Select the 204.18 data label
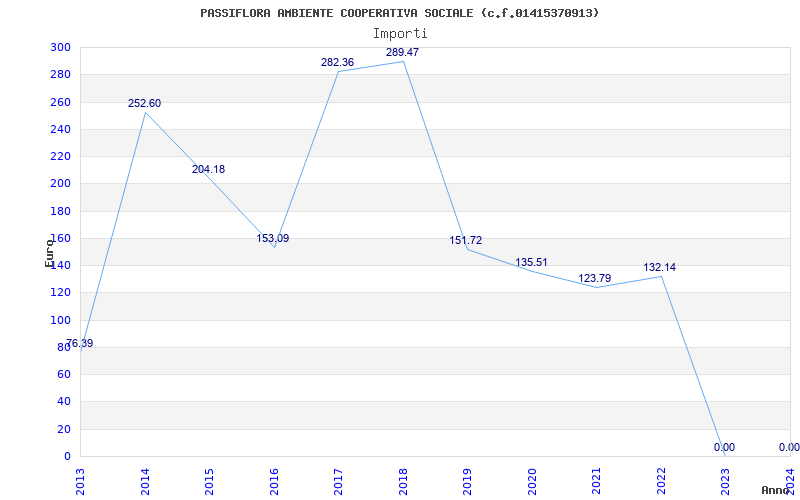Image resolution: width=800 pixels, height=500 pixels. (208, 169)
